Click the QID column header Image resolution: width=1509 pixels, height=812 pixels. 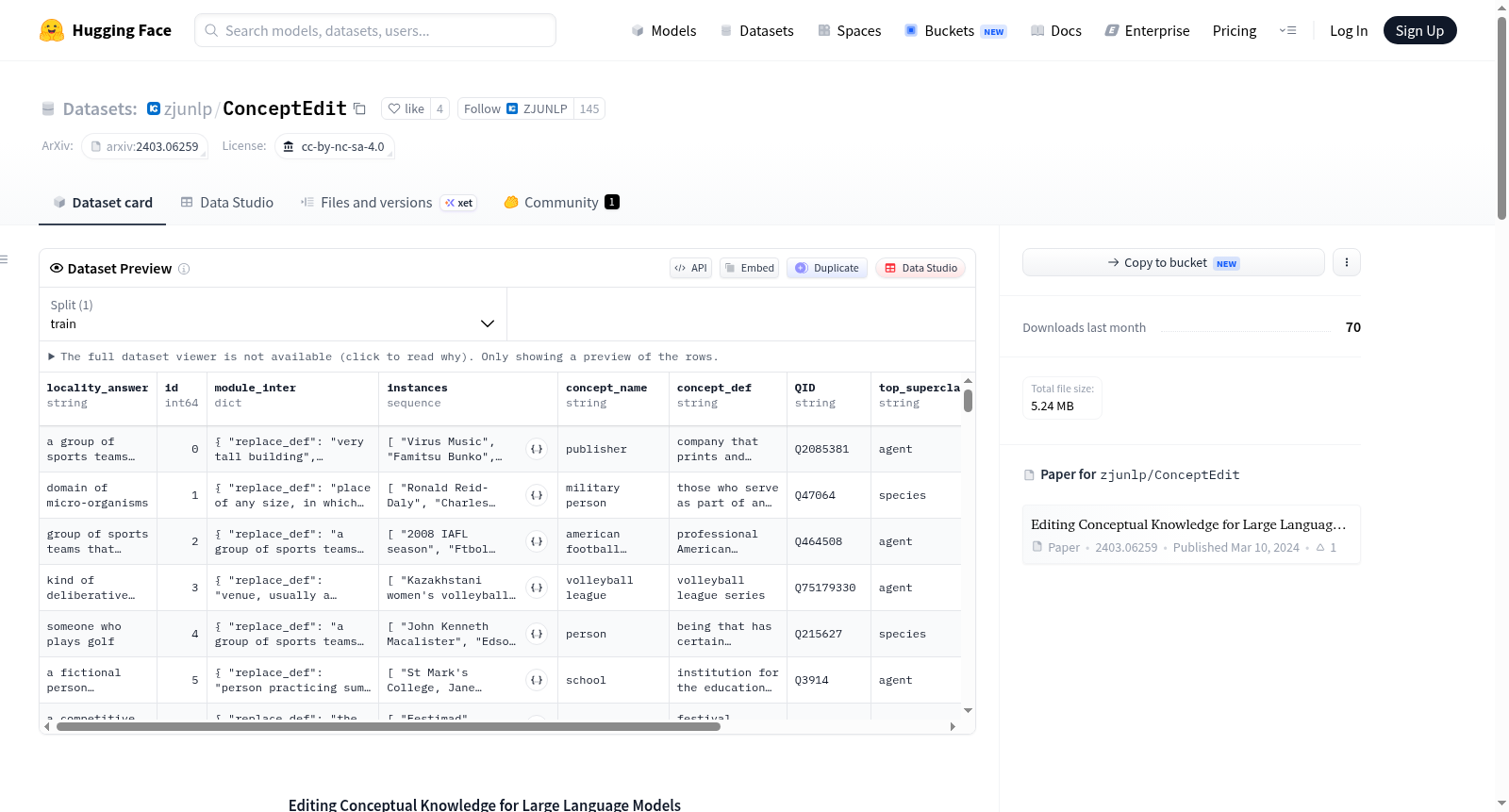[828, 395]
